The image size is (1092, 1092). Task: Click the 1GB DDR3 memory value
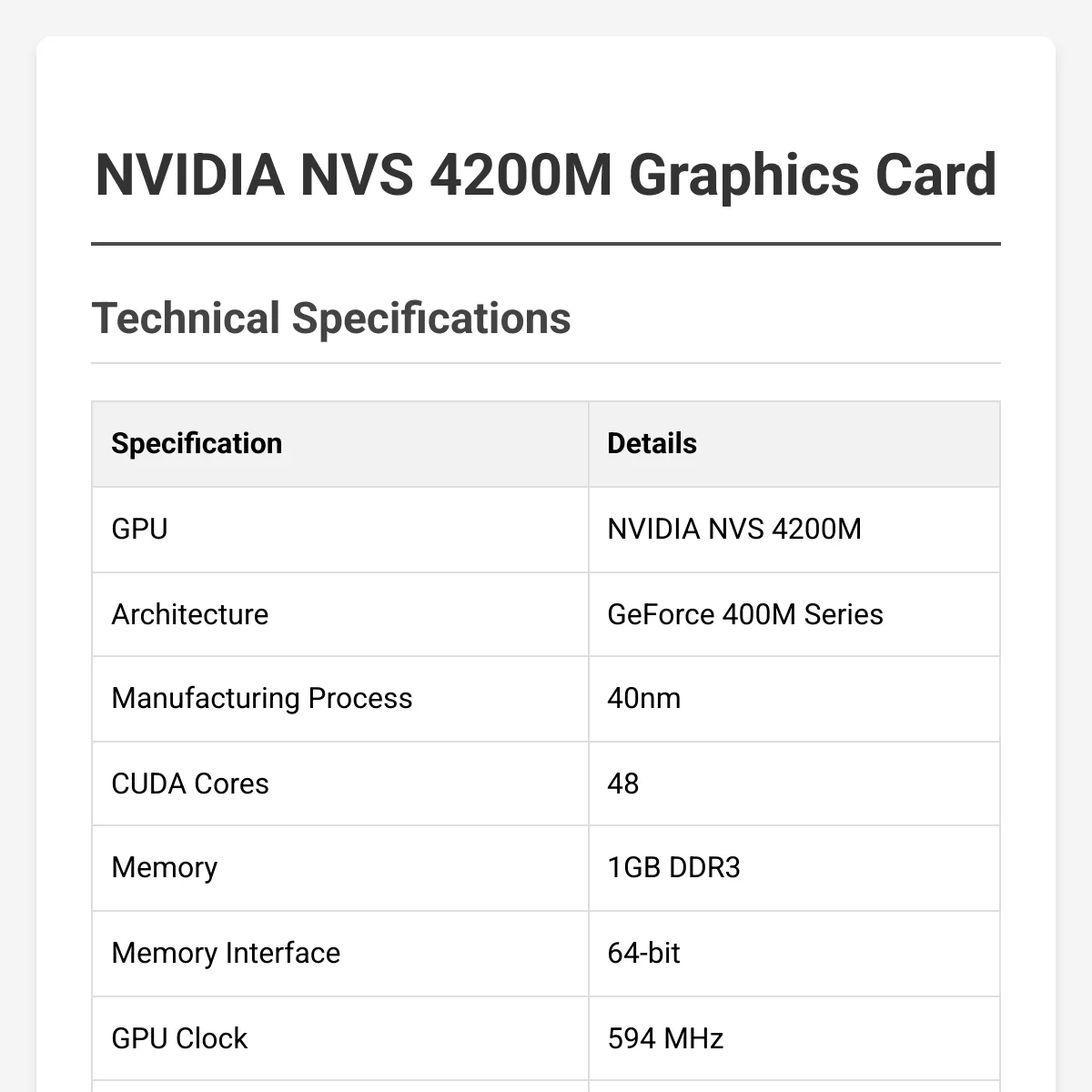673,867
